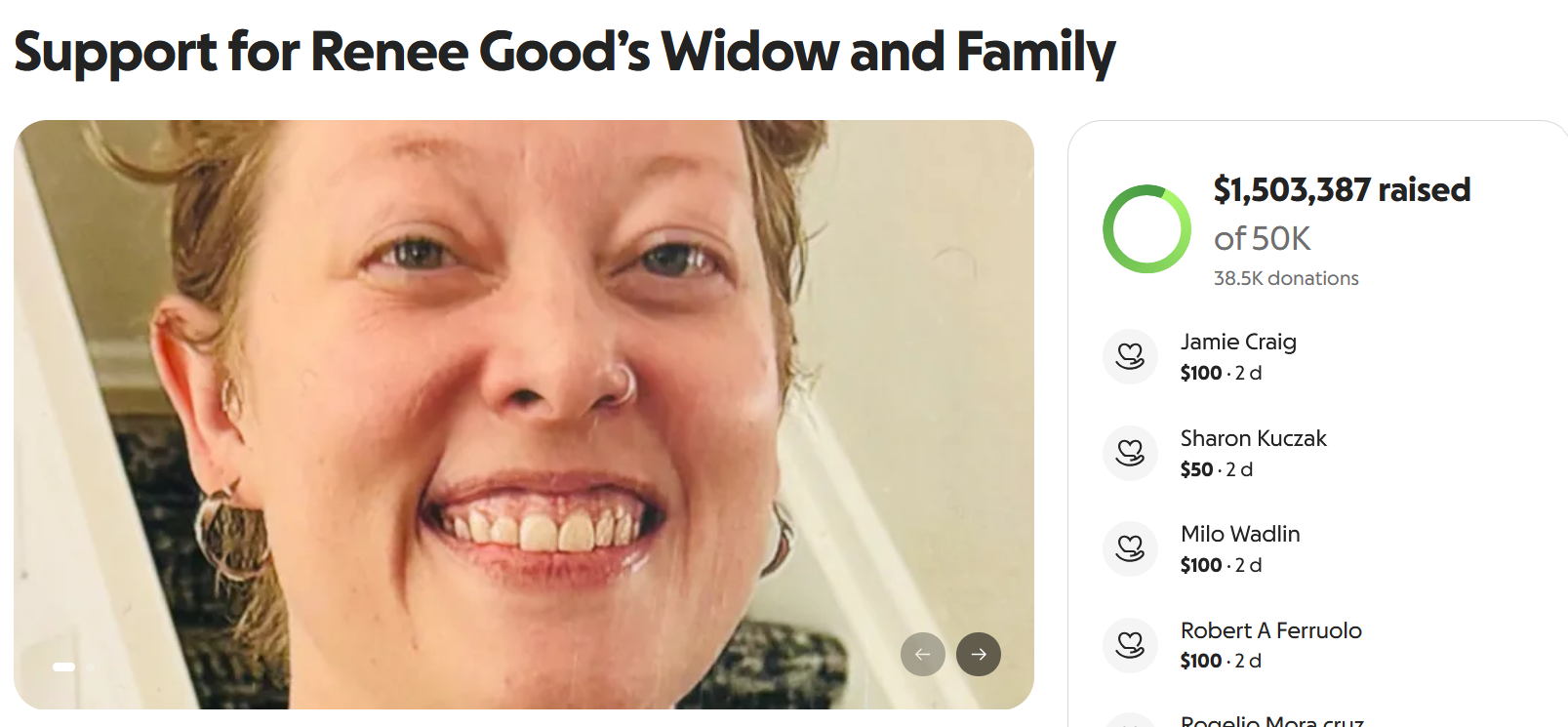Screen dimensions: 1568x727
Task: Click Milo Wadlin's $100 donation amount
Action: point(1201,565)
